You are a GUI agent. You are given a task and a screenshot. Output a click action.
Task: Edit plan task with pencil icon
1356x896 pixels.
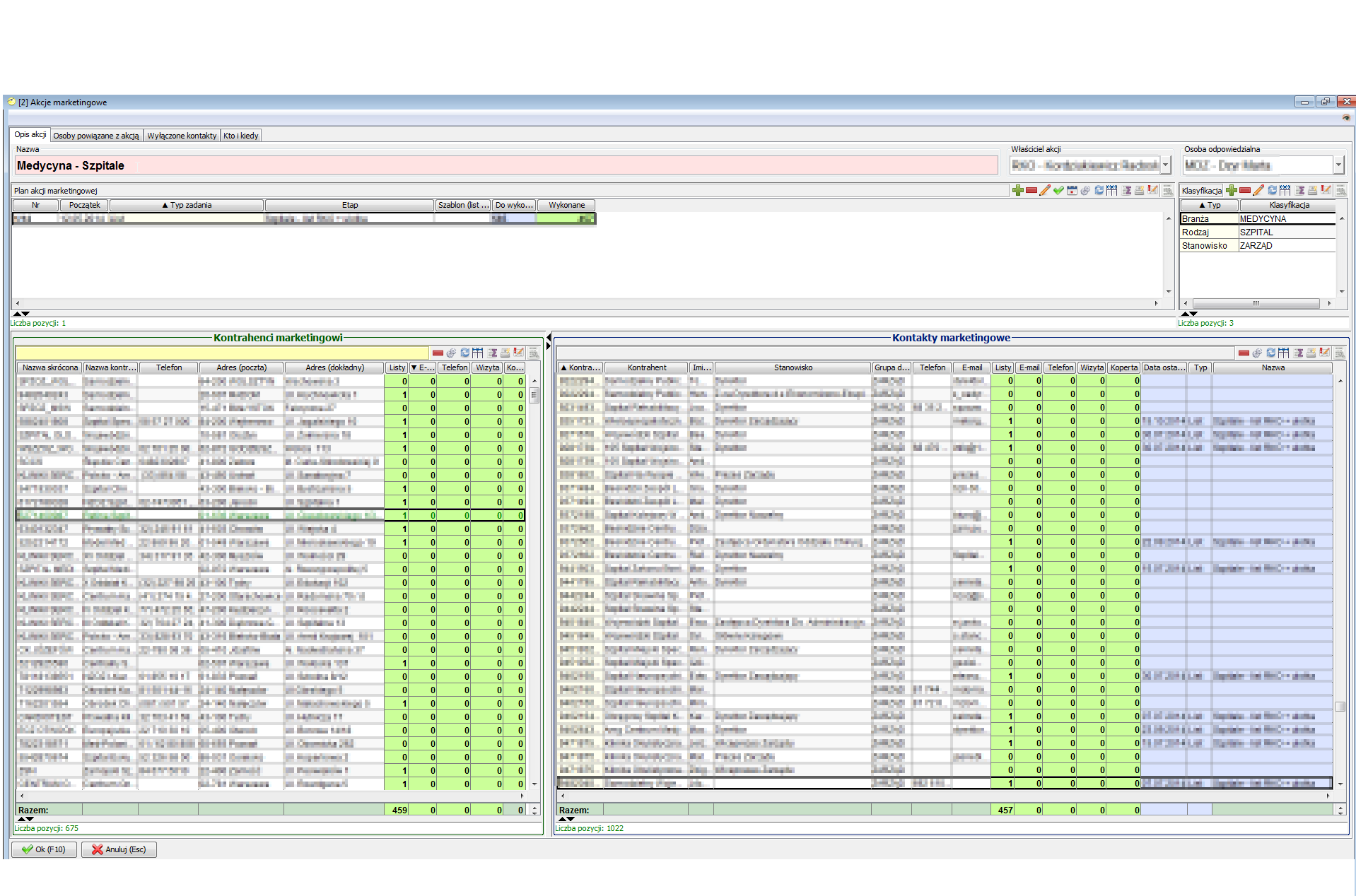click(x=1045, y=190)
